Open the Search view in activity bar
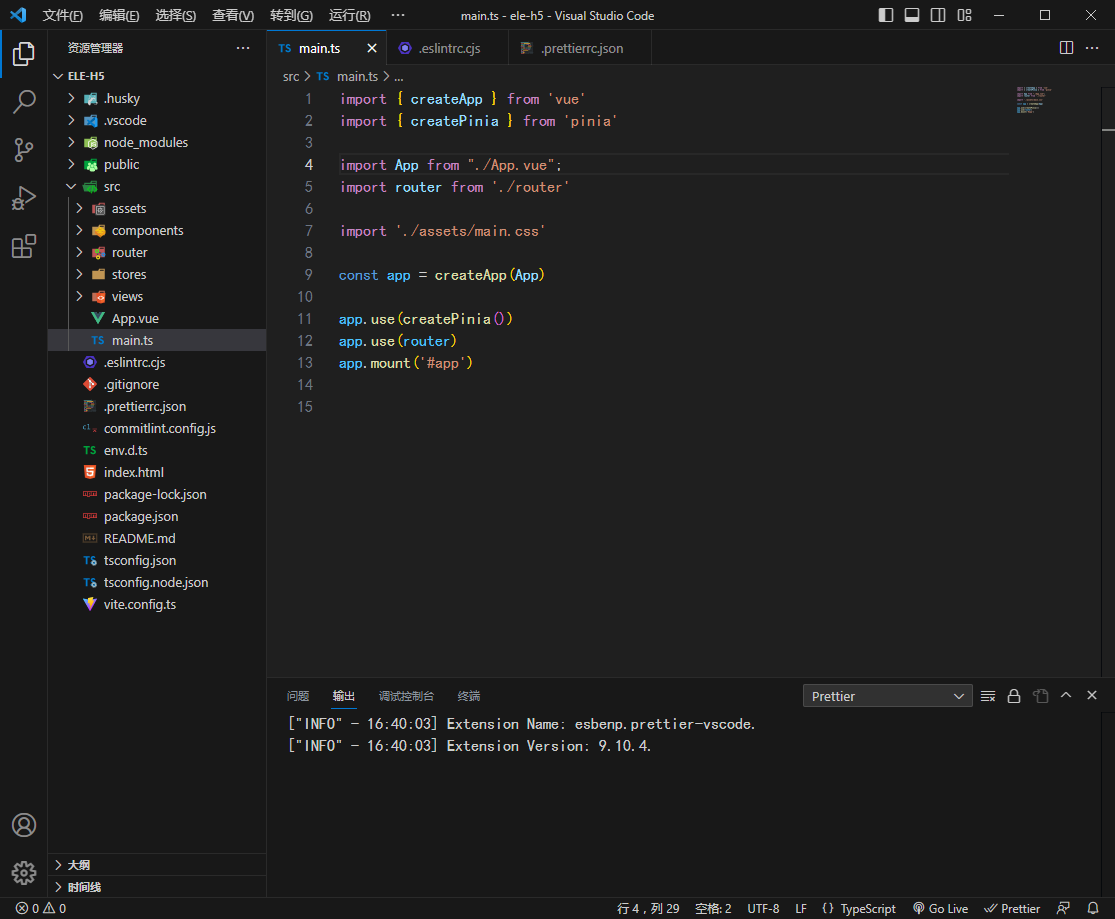This screenshot has width=1115, height=919. (x=24, y=101)
